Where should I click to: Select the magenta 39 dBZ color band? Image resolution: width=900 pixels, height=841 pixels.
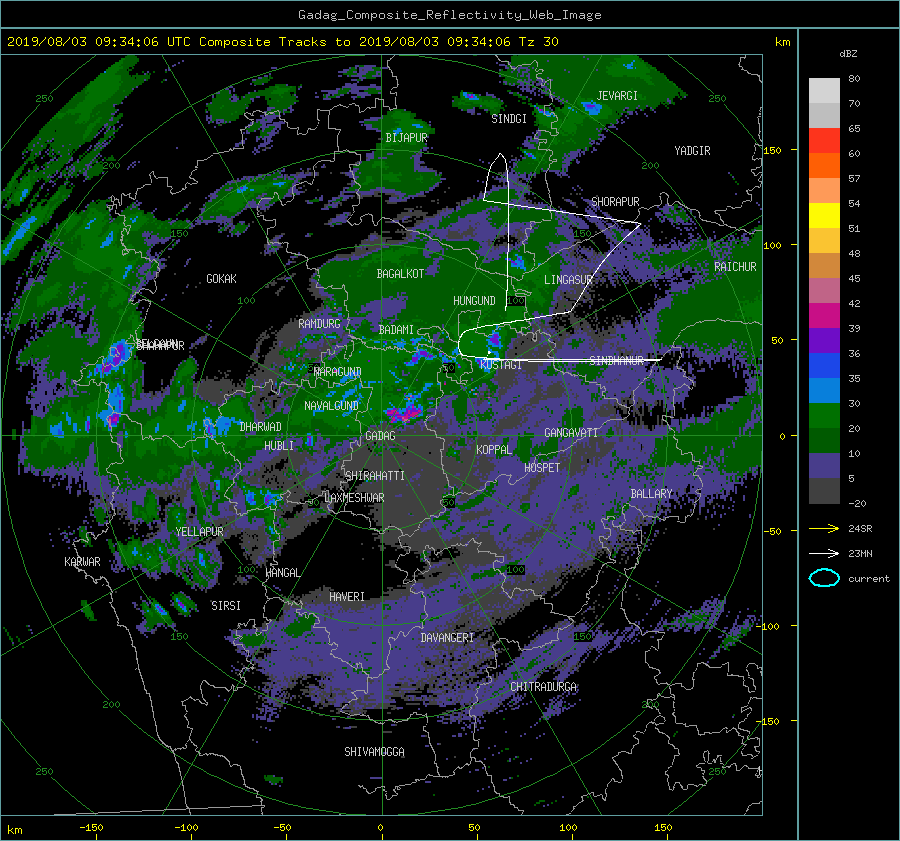point(824,316)
